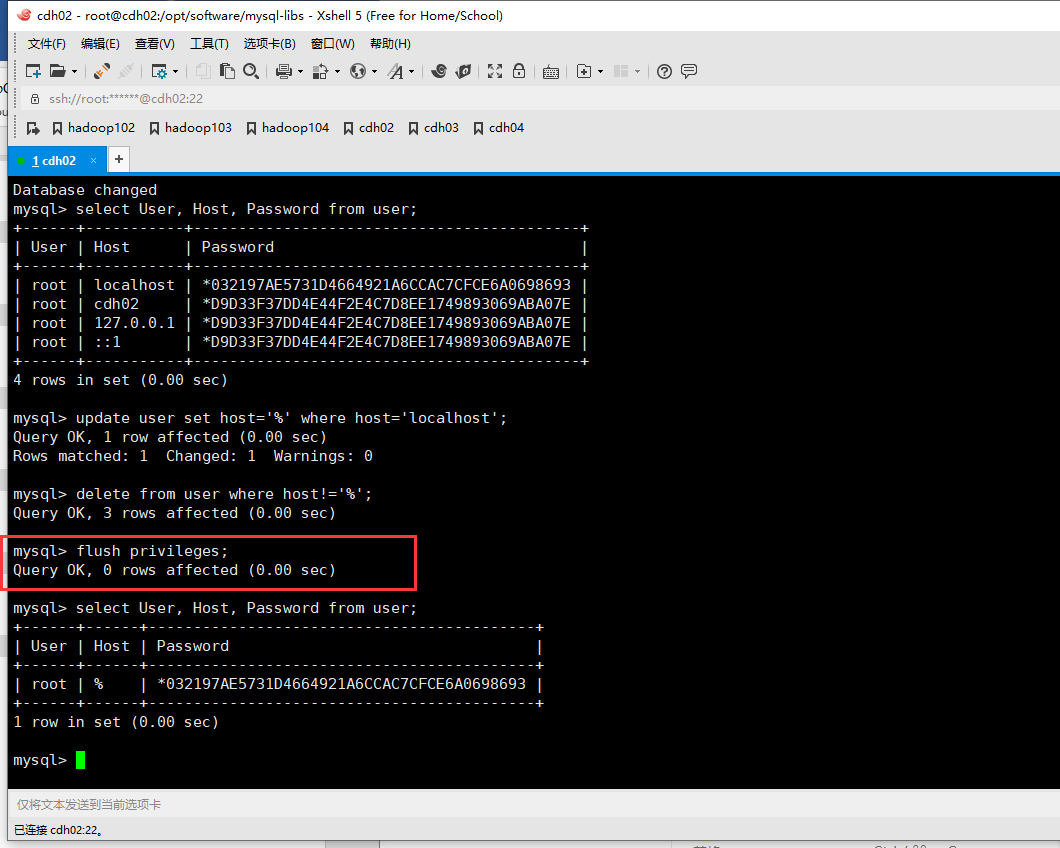Image resolution: width=1060 pixels, height=848 pixels.
Task: Click the Paste clipboard icon
Action: (x=227, y=71)
